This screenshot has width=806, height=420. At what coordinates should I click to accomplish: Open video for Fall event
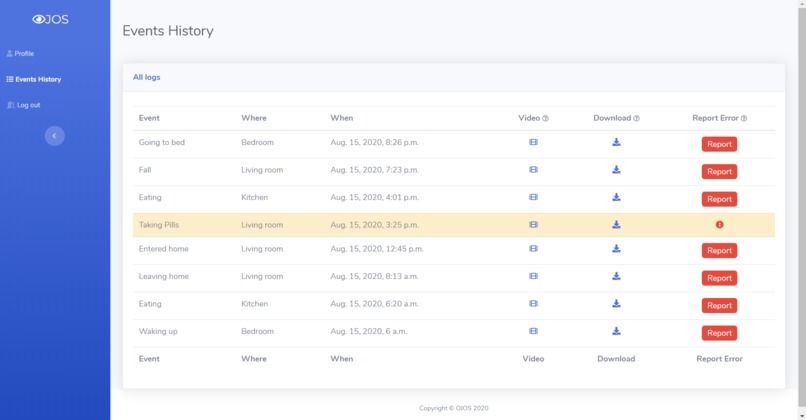pyautogui.click(x=533, y=169)
